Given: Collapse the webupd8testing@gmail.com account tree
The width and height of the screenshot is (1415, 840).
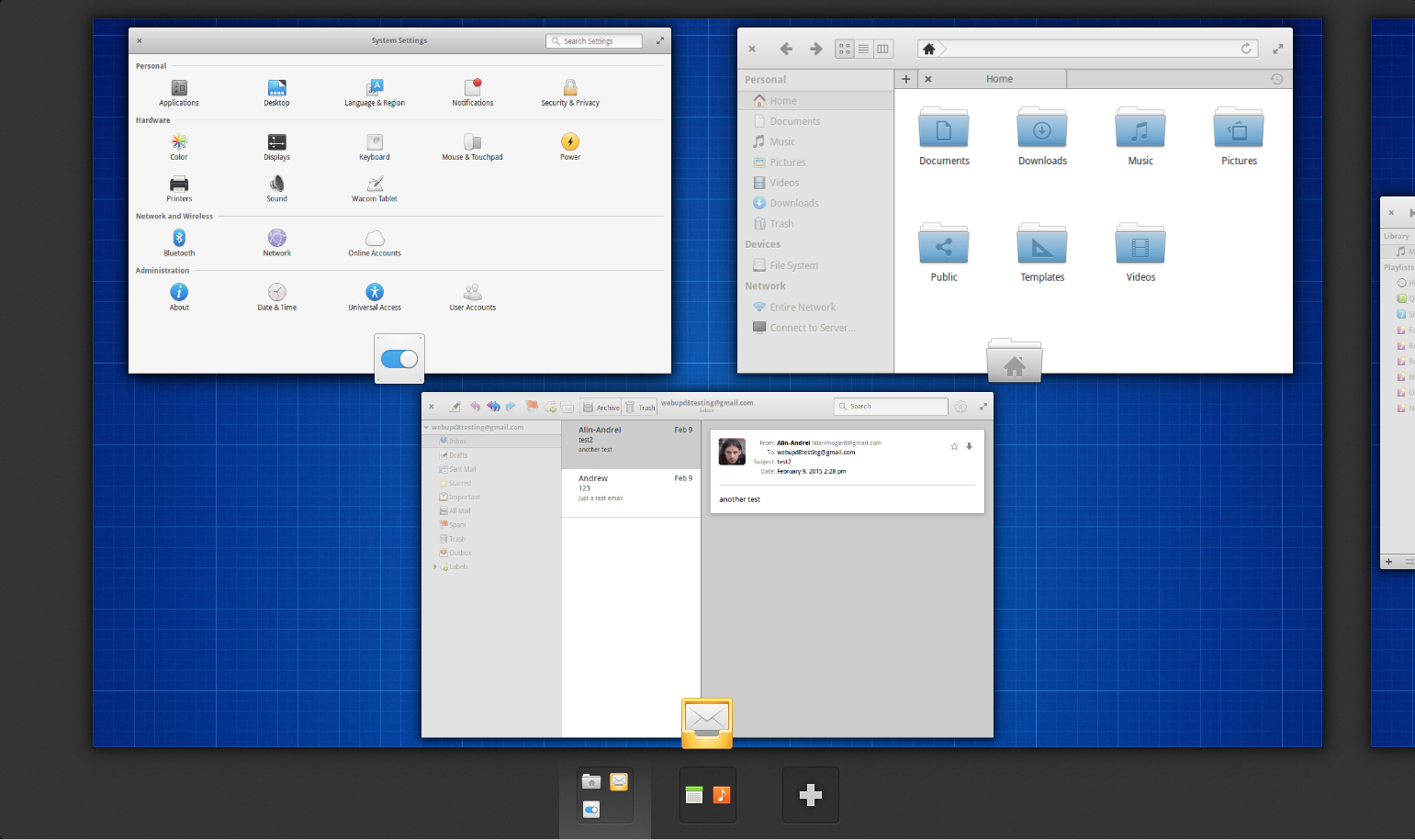Looking at the screenshot, I should [426, 428].
